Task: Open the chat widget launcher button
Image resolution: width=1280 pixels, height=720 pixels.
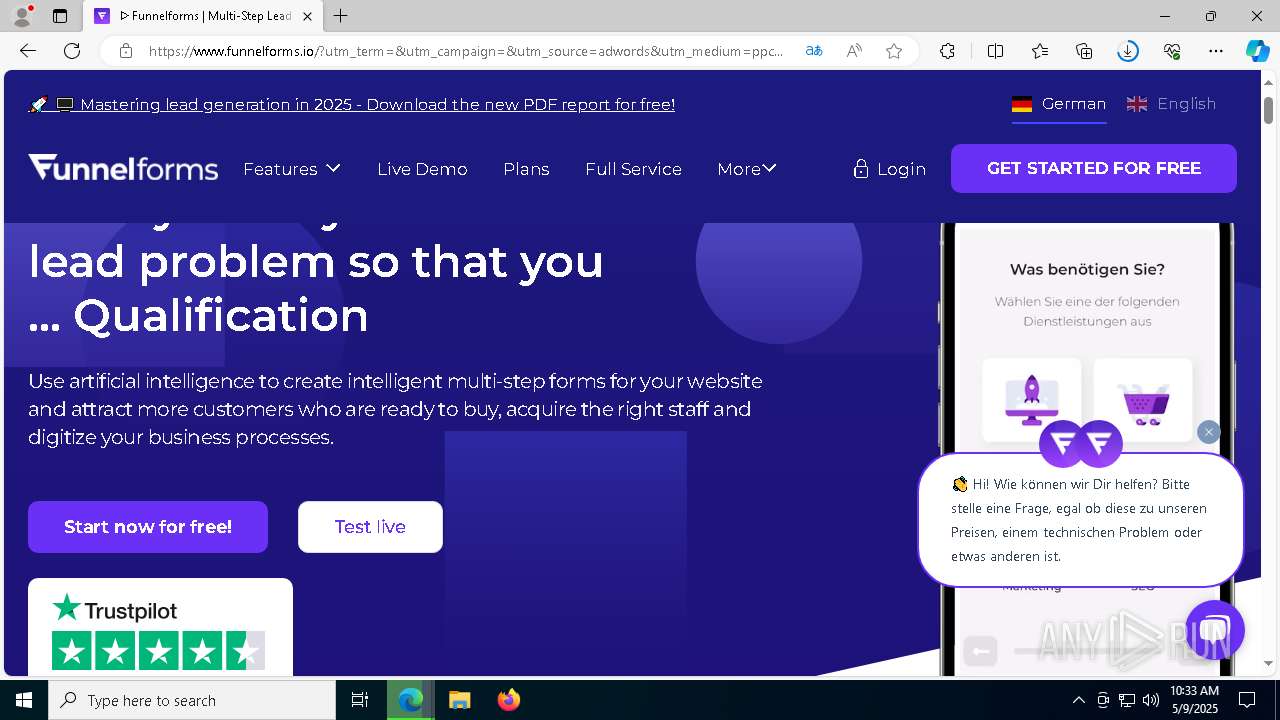Action: click(x=1214, y=630)
